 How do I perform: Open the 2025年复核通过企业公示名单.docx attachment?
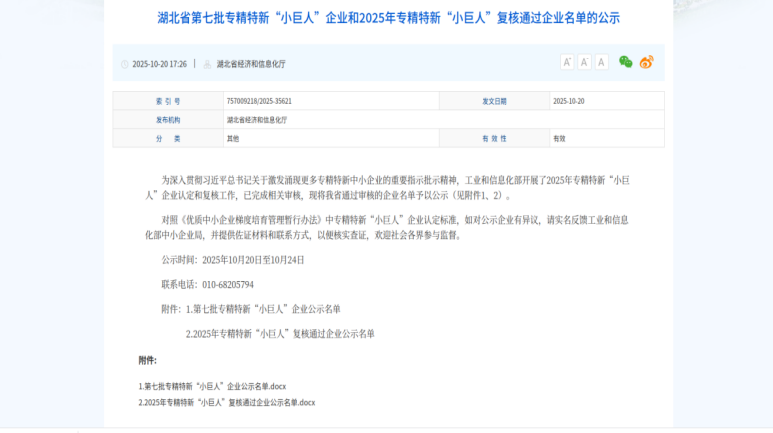tap(226, 402)
